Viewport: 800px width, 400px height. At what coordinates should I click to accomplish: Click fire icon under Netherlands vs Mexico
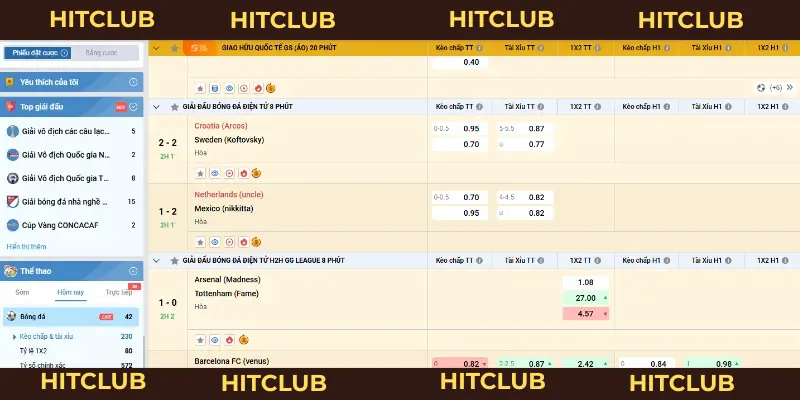tap(243, 242)
